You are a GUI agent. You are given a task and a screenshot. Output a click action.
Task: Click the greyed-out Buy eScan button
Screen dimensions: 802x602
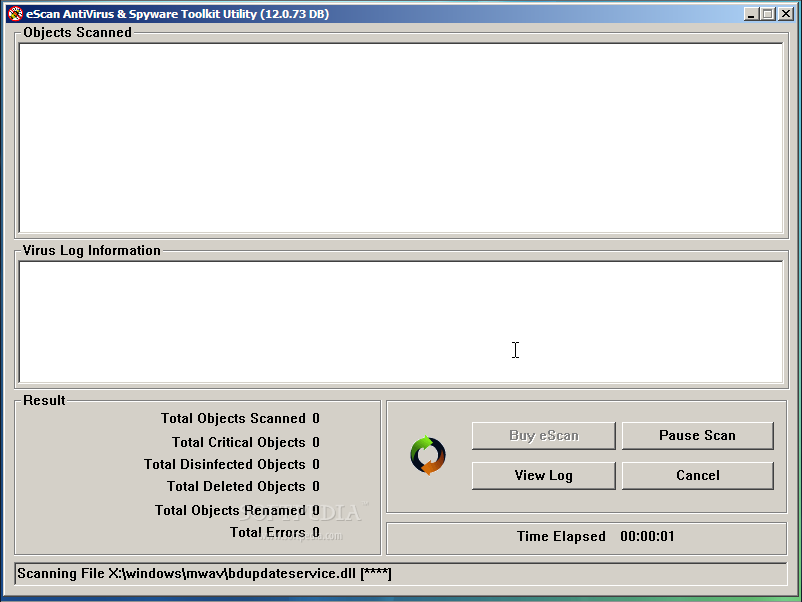543,435
